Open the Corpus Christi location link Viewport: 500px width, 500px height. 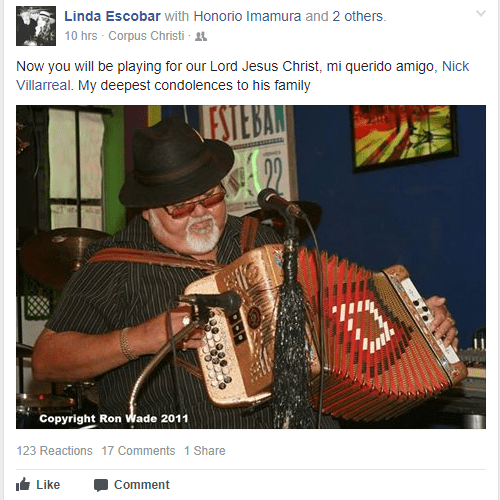146,36
